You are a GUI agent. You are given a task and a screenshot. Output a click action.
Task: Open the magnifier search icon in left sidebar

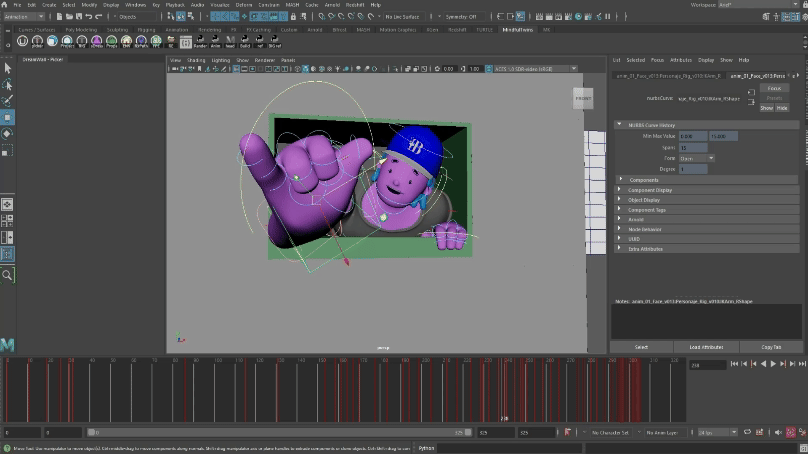coord(7,275)
